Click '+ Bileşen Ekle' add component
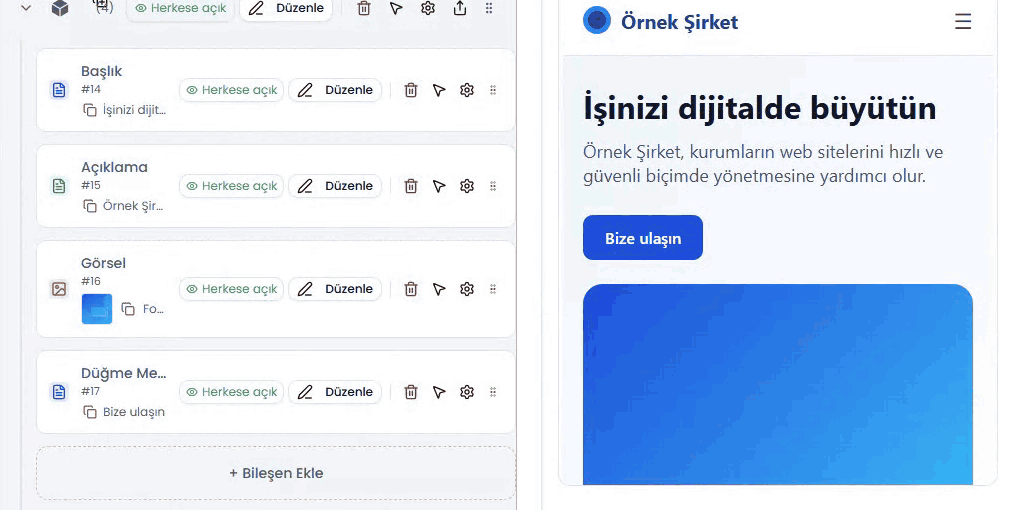The width and height of the screenshot is (1030, 510). (x=276, y=473)
